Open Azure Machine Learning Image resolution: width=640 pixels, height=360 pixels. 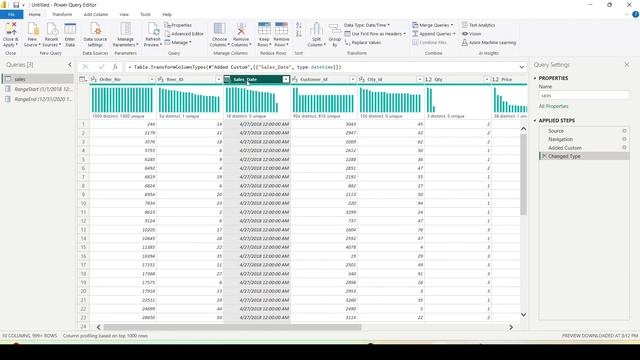coord(489,42)
